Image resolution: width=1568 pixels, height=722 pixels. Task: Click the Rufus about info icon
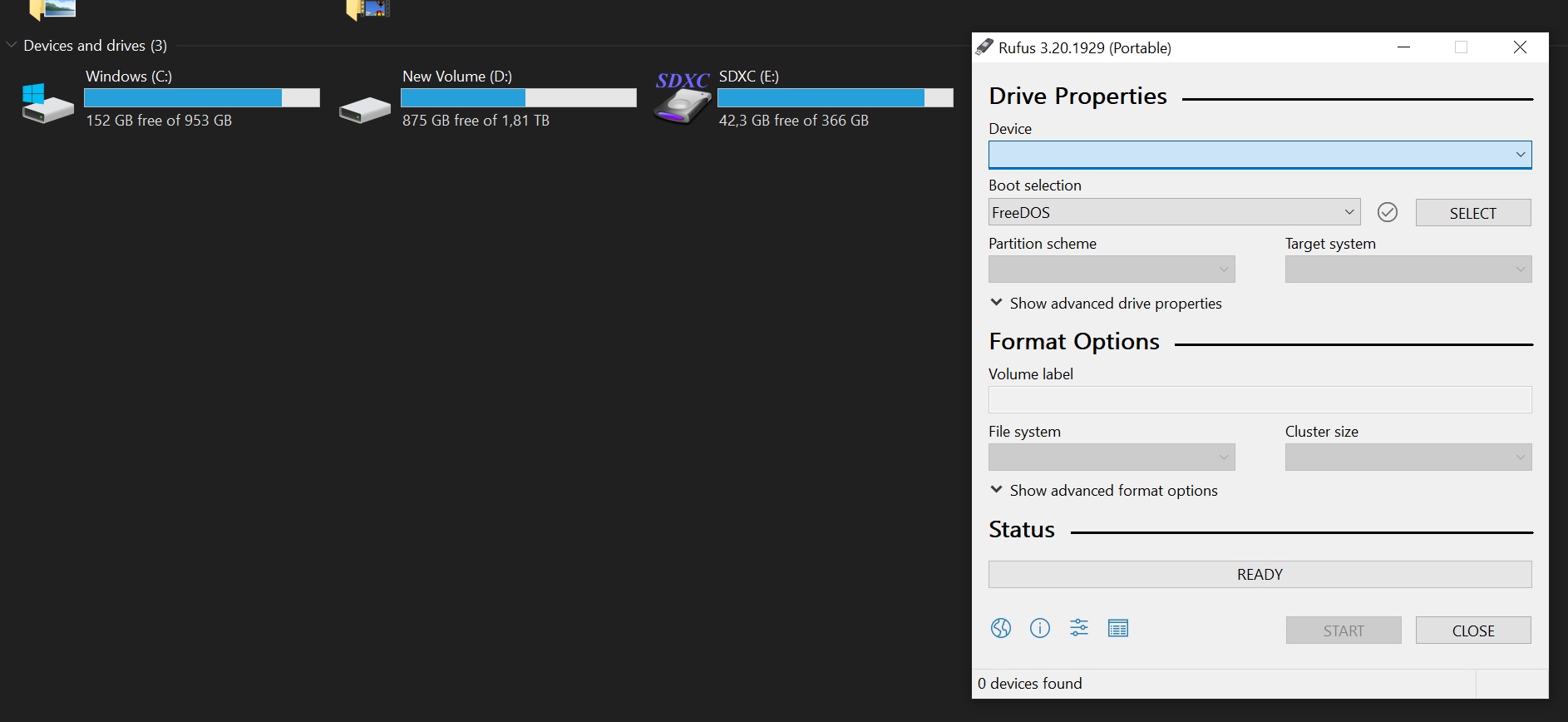click(1040, 628)
